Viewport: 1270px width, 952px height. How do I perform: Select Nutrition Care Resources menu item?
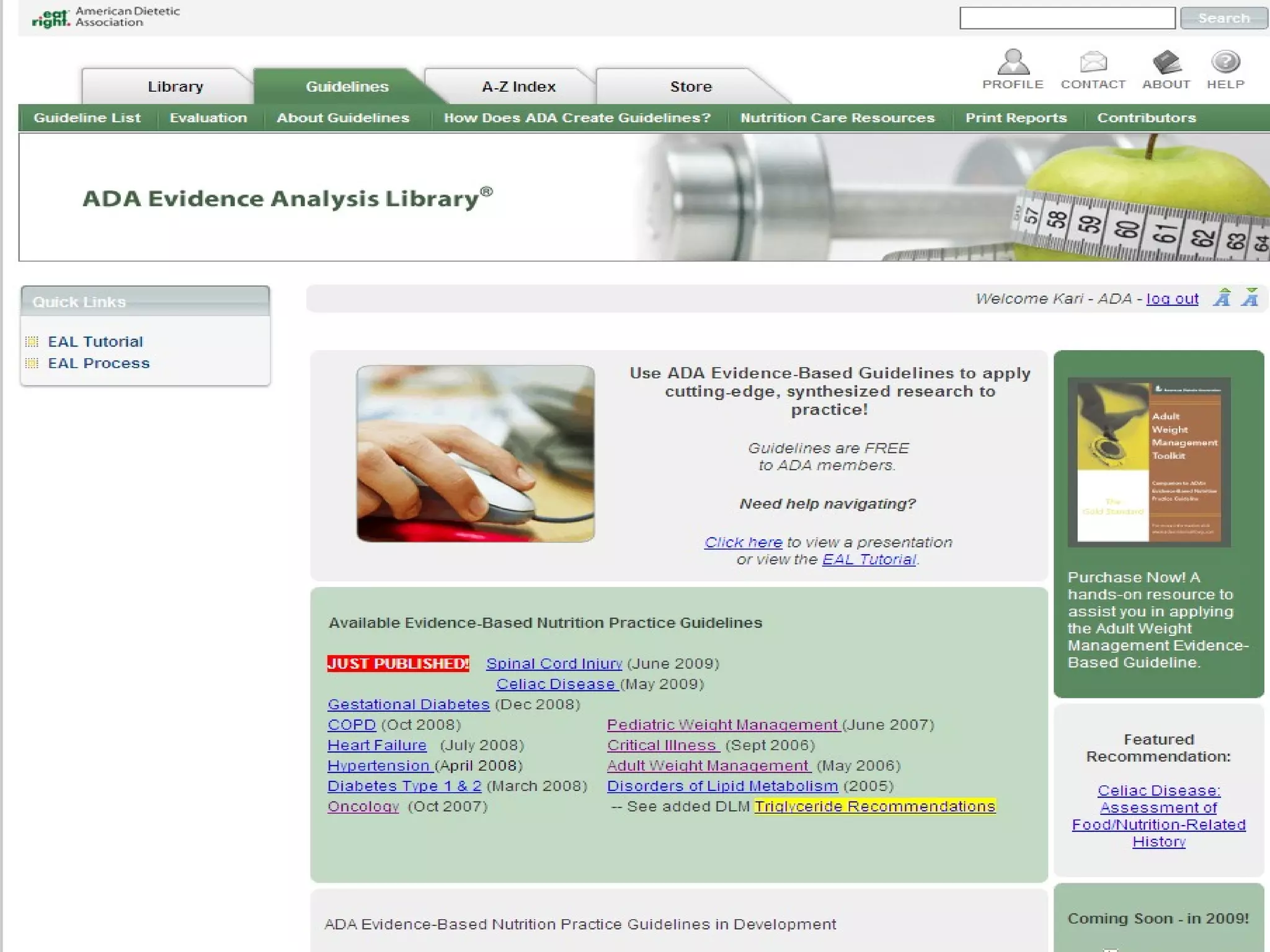click(x=837, y=118)
